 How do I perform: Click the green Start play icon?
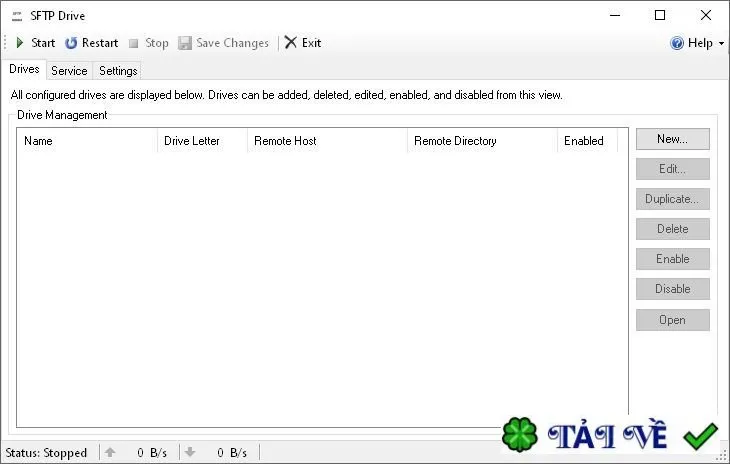point(20,43)
